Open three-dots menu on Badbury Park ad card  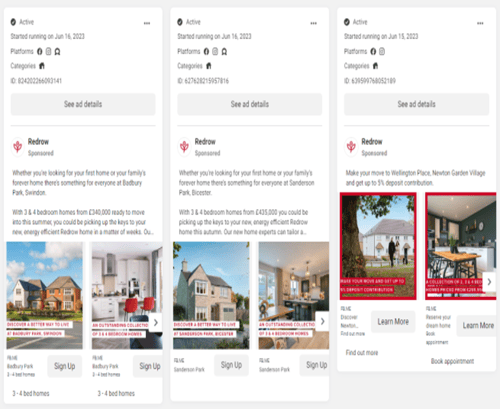click(147, 23)
